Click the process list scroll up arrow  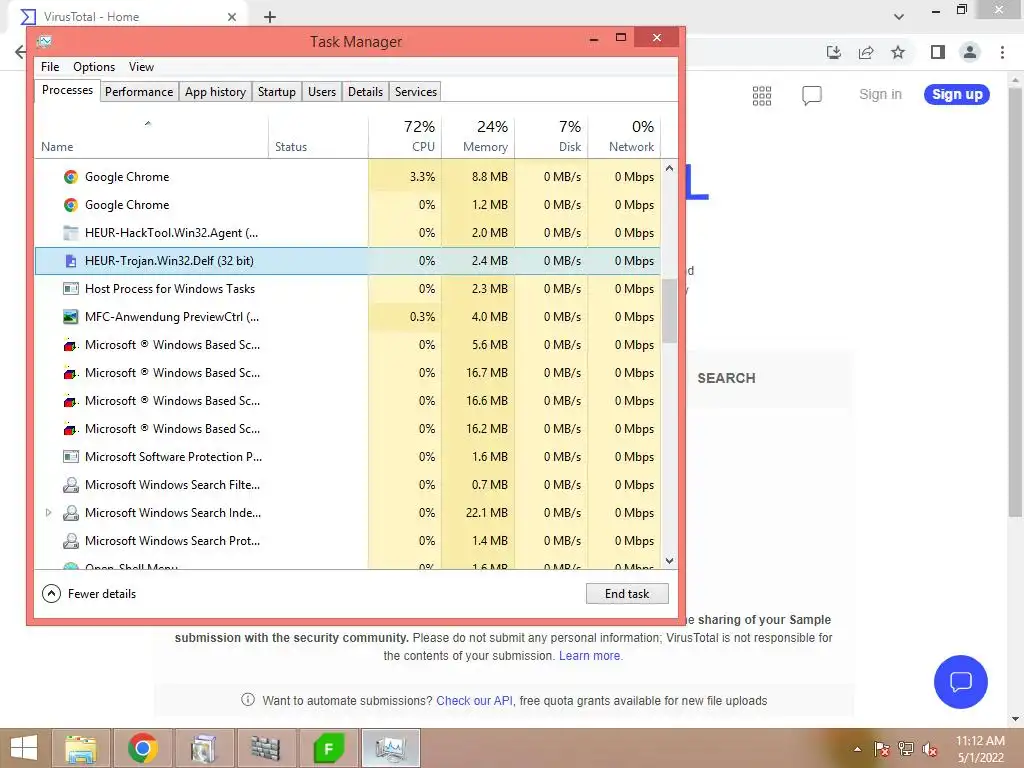[669, 168]
